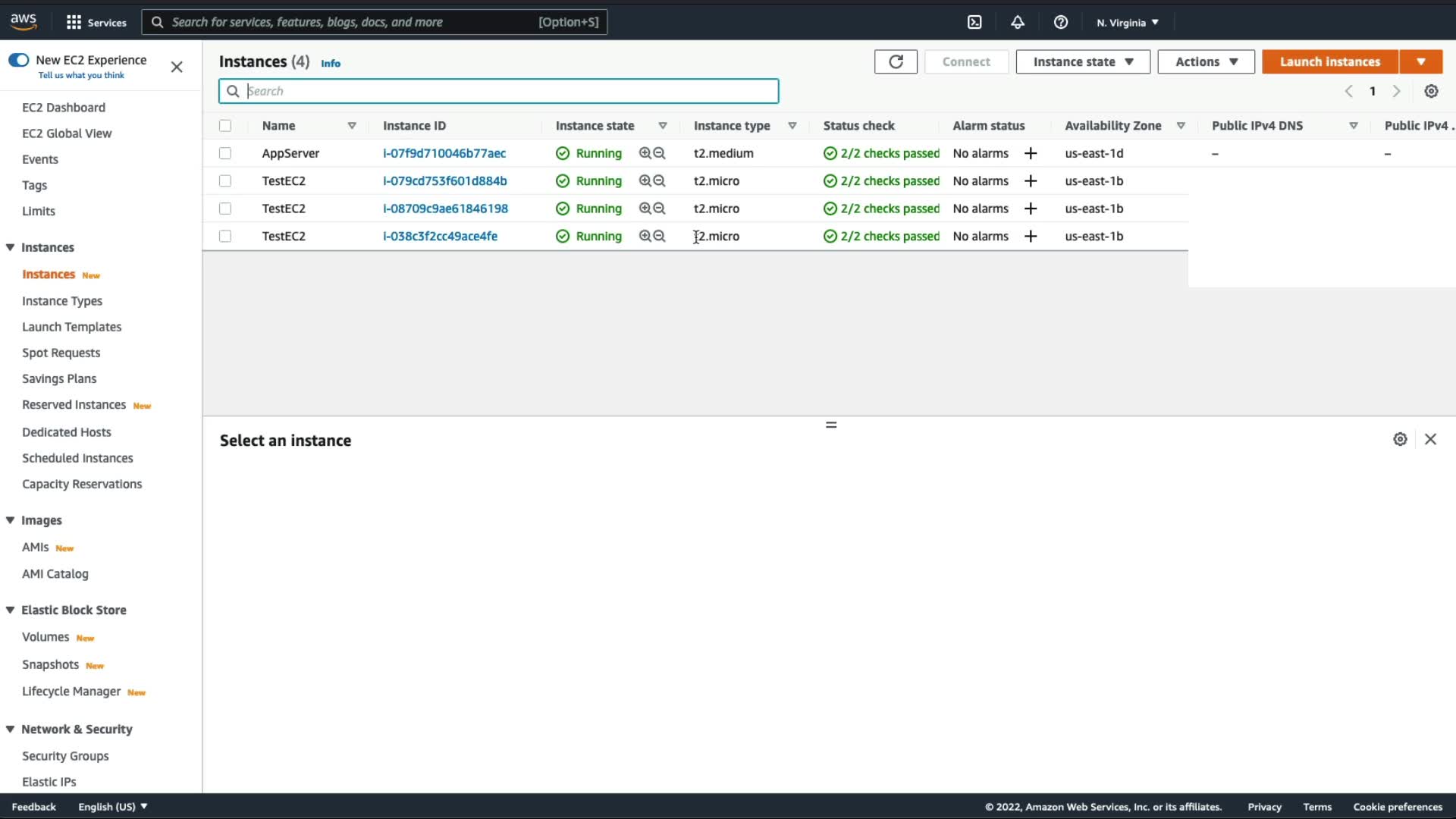Open instance ID i-07f9d710046b77aec link
1456x819 pixels.
pyautogui.click(x=444, y=153)
